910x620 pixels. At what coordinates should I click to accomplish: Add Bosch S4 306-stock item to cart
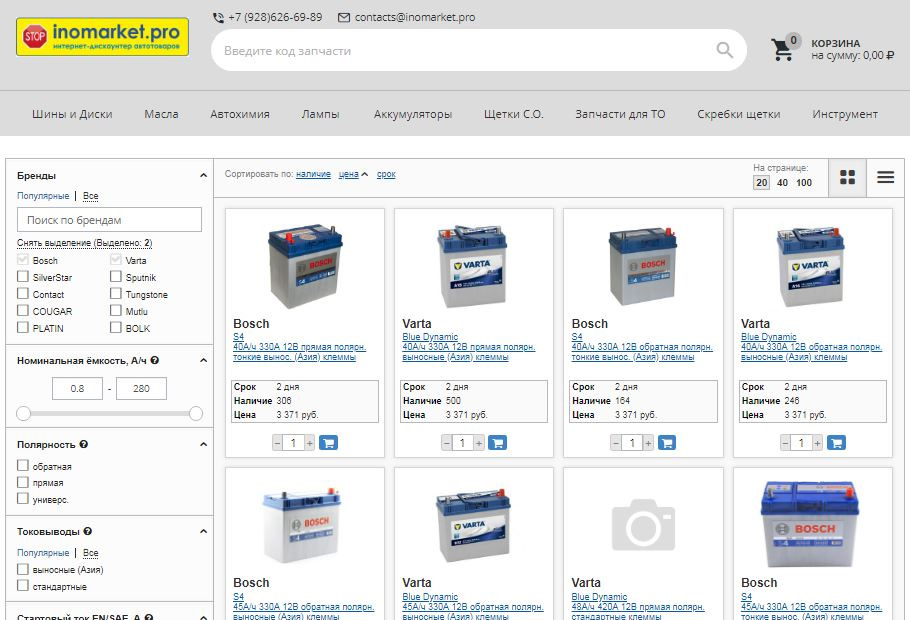click(328, 443)
